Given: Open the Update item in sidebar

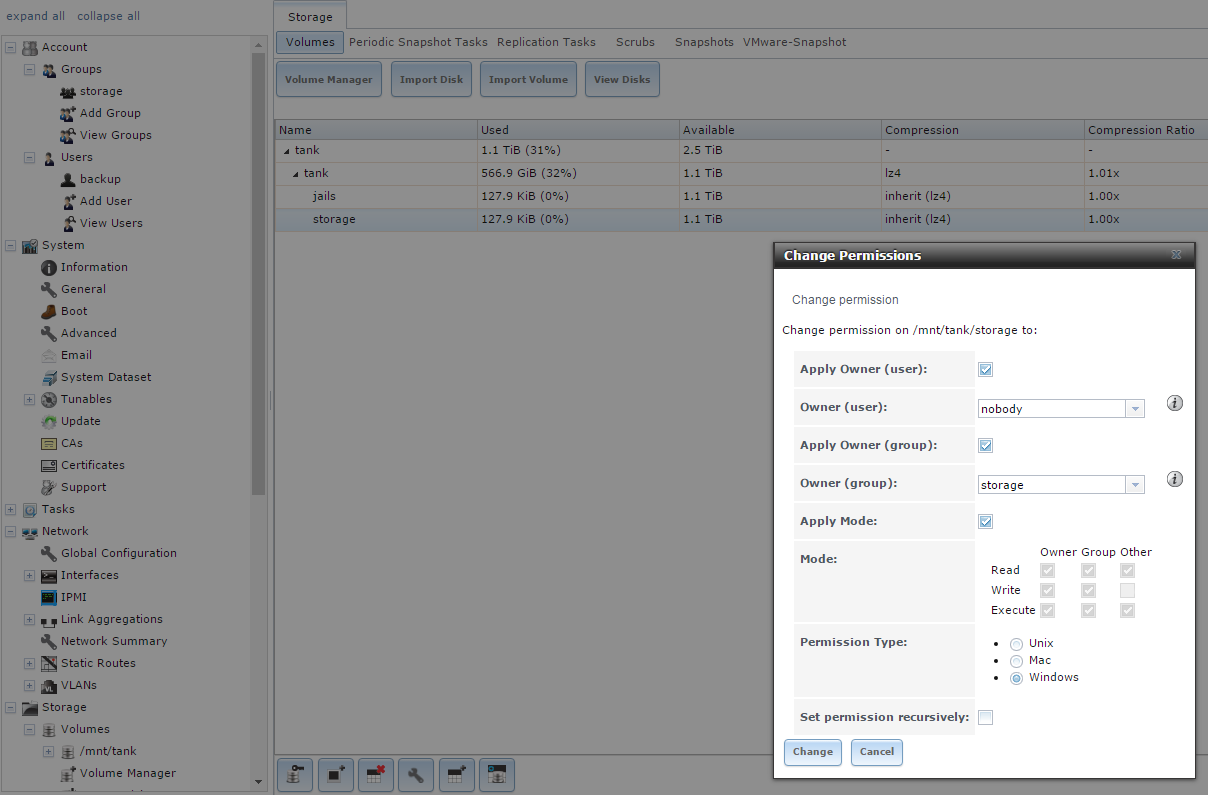Looking at the screenshot, I should (80, 421).
